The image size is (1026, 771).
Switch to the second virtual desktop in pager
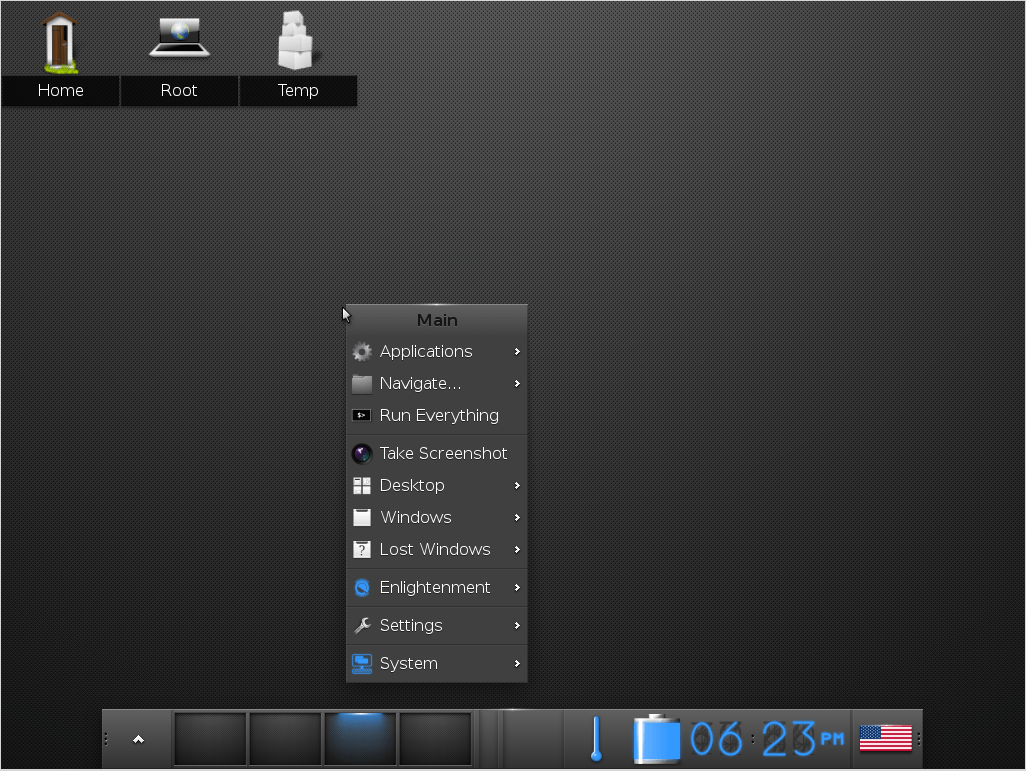285,739
